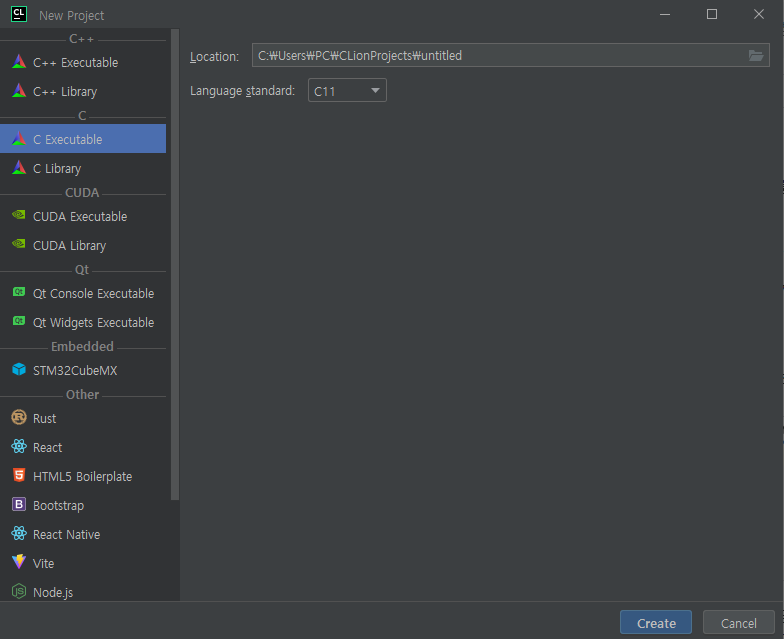The width and height of the screenshot is (784, 639).
Task: Choose the React project label
Action: pos(48,448)
